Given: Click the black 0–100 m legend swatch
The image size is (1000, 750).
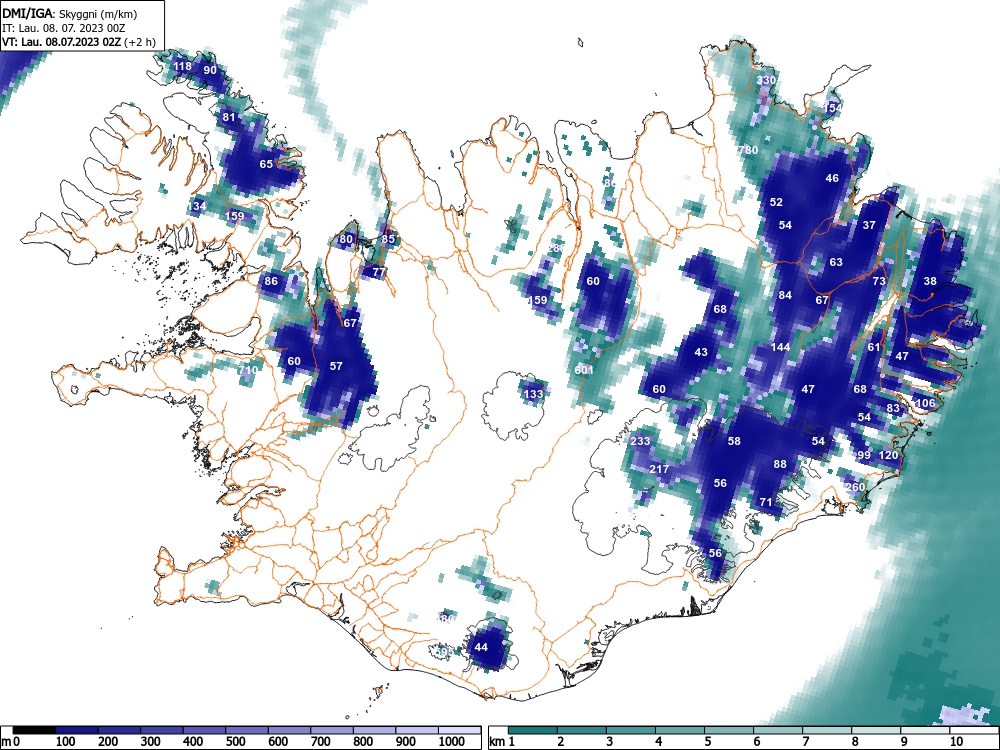Looking at the screenshot, I should pyautogui.click(x=34, y=730).
